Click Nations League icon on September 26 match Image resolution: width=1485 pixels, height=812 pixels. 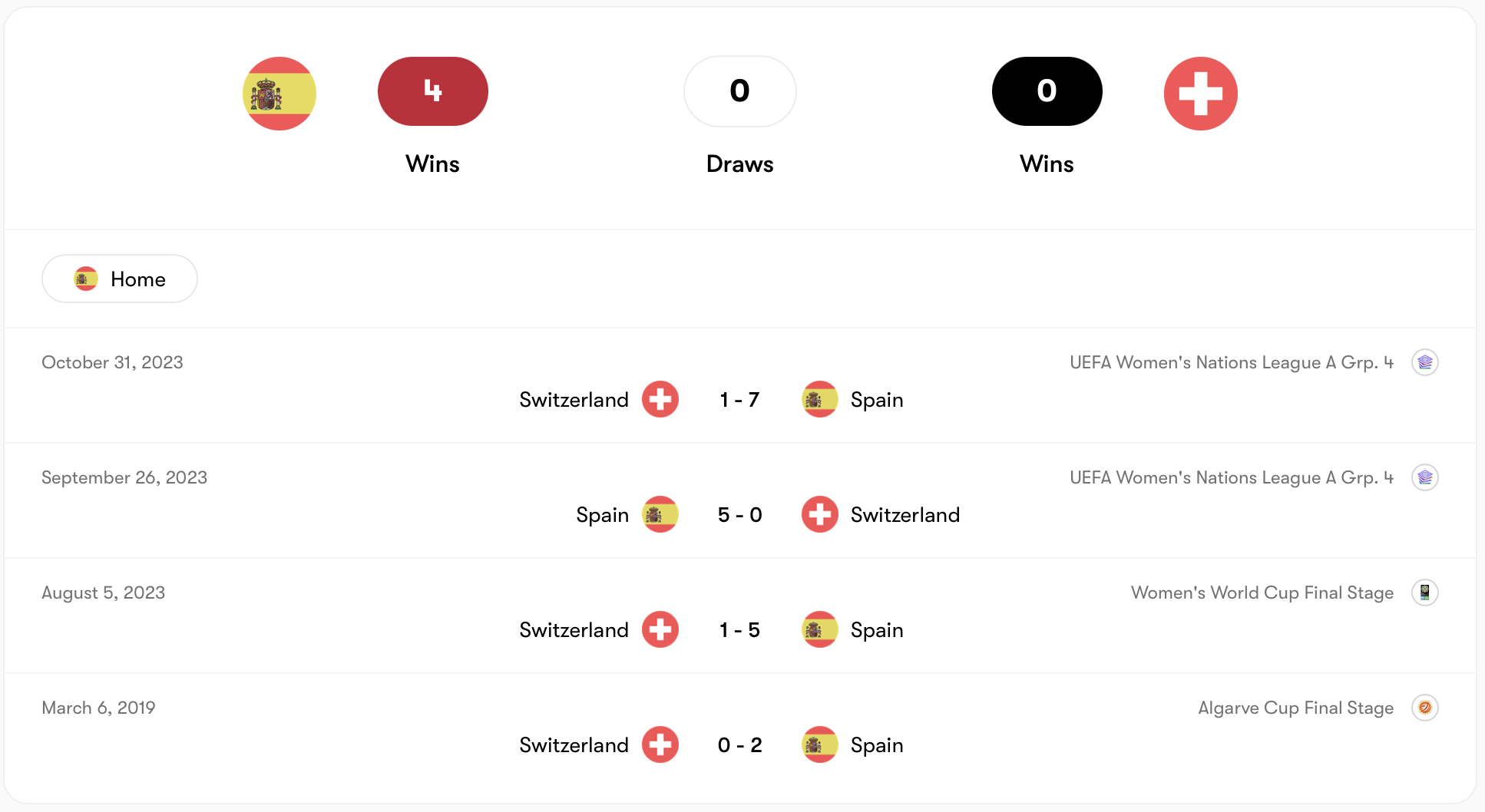pyautogui.click(x=1425, y=477)
